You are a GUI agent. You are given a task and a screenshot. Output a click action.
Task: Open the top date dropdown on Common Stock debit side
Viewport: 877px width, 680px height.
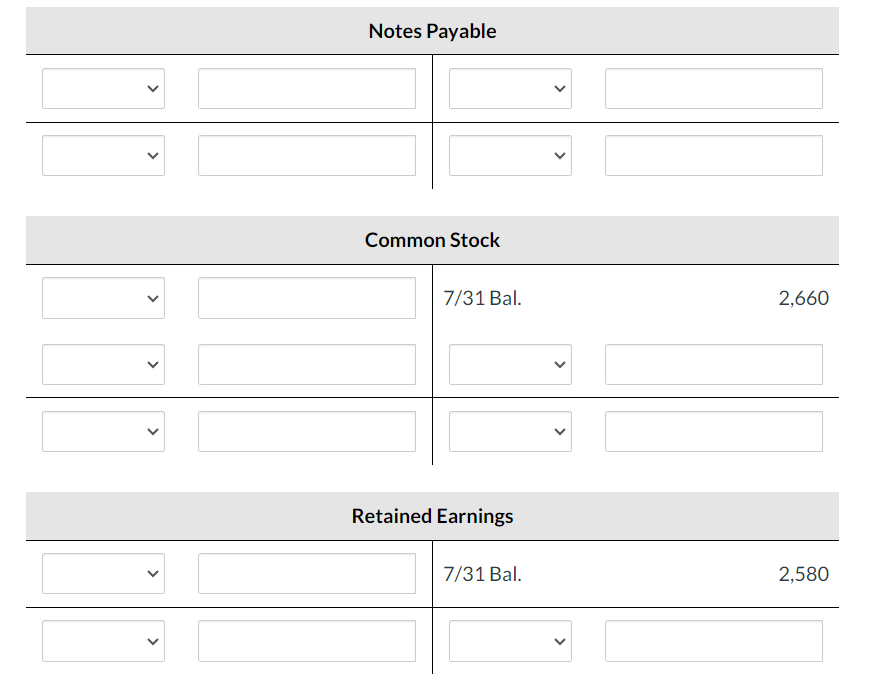(x=103, y=297)
